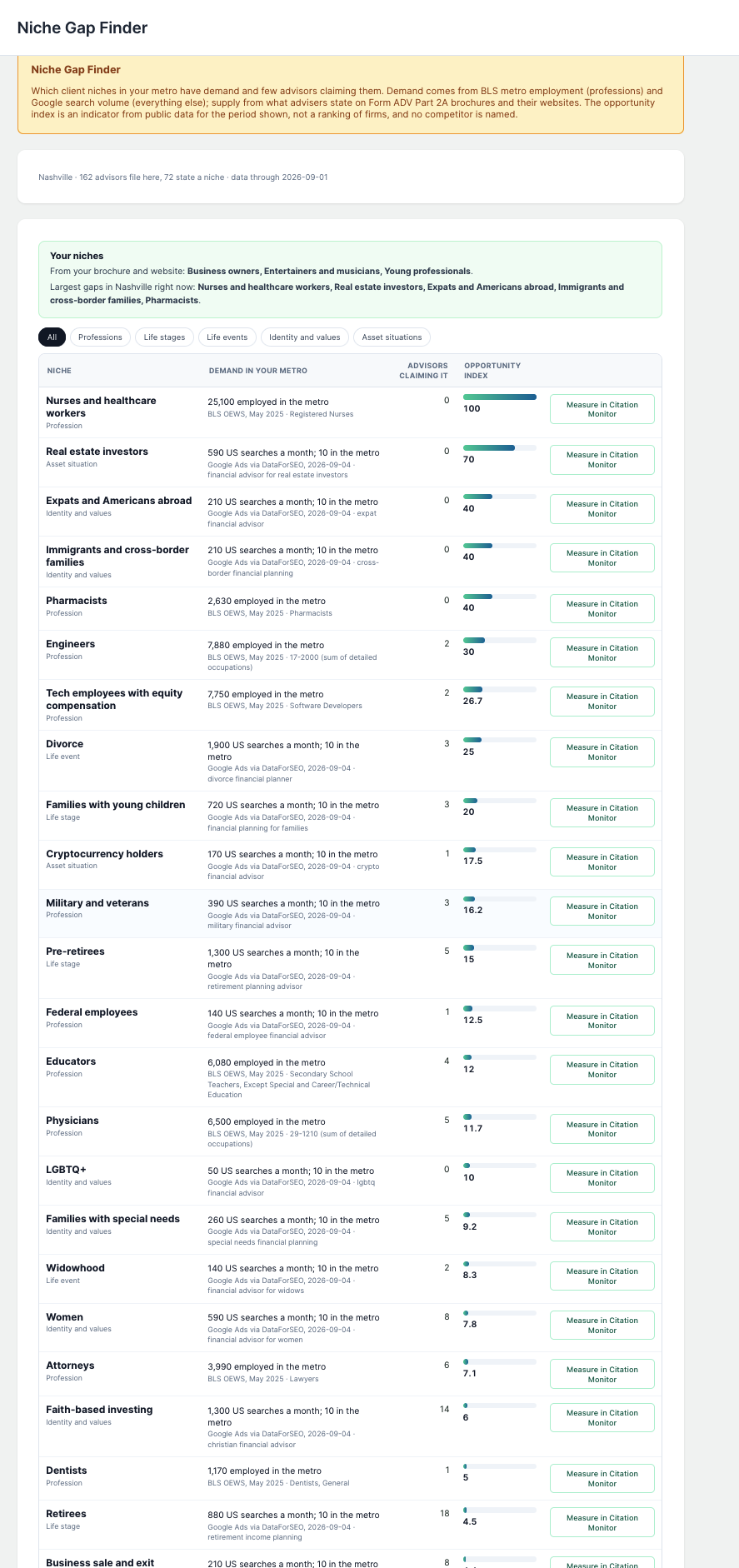This screenshot has height=1568, width=739.
Task: Measure Divorce niche in Citation Monitor
Action: pos(602,752)
